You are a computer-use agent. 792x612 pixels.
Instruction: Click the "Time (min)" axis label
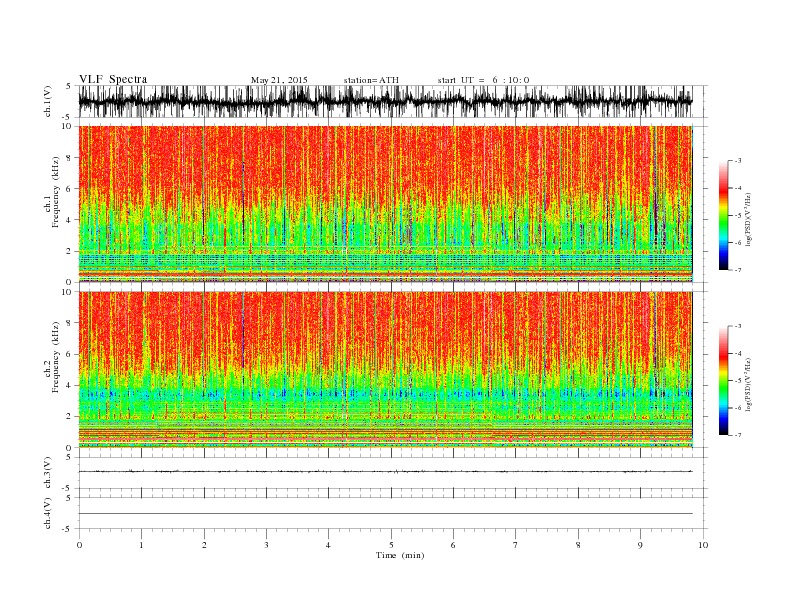tap(400, 555)
